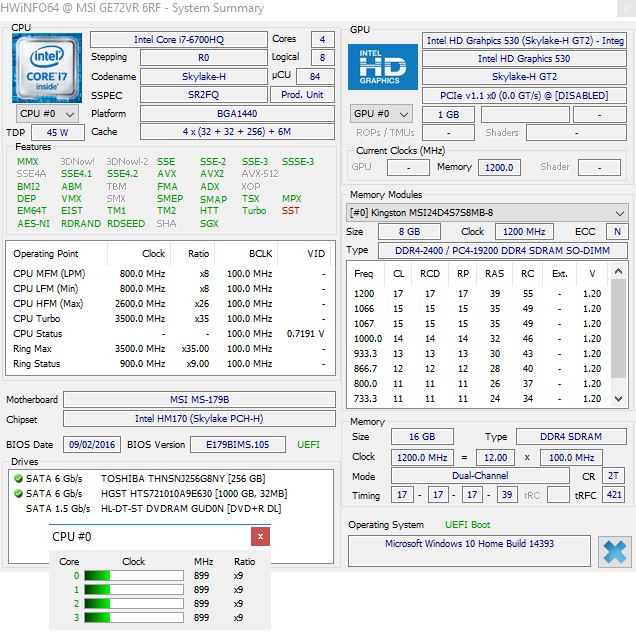
Task: Click the HGST HTS721010A9E630 drive entry
Action: tap(194, 494)
